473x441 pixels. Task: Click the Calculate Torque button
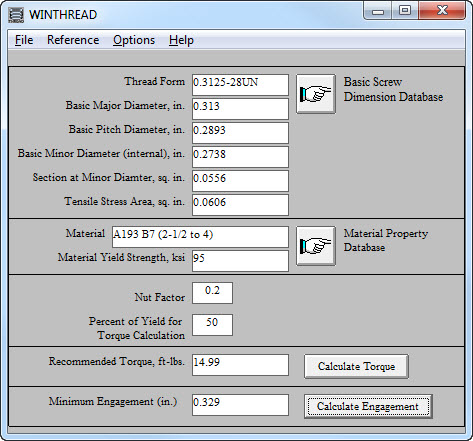click(356, 366)
